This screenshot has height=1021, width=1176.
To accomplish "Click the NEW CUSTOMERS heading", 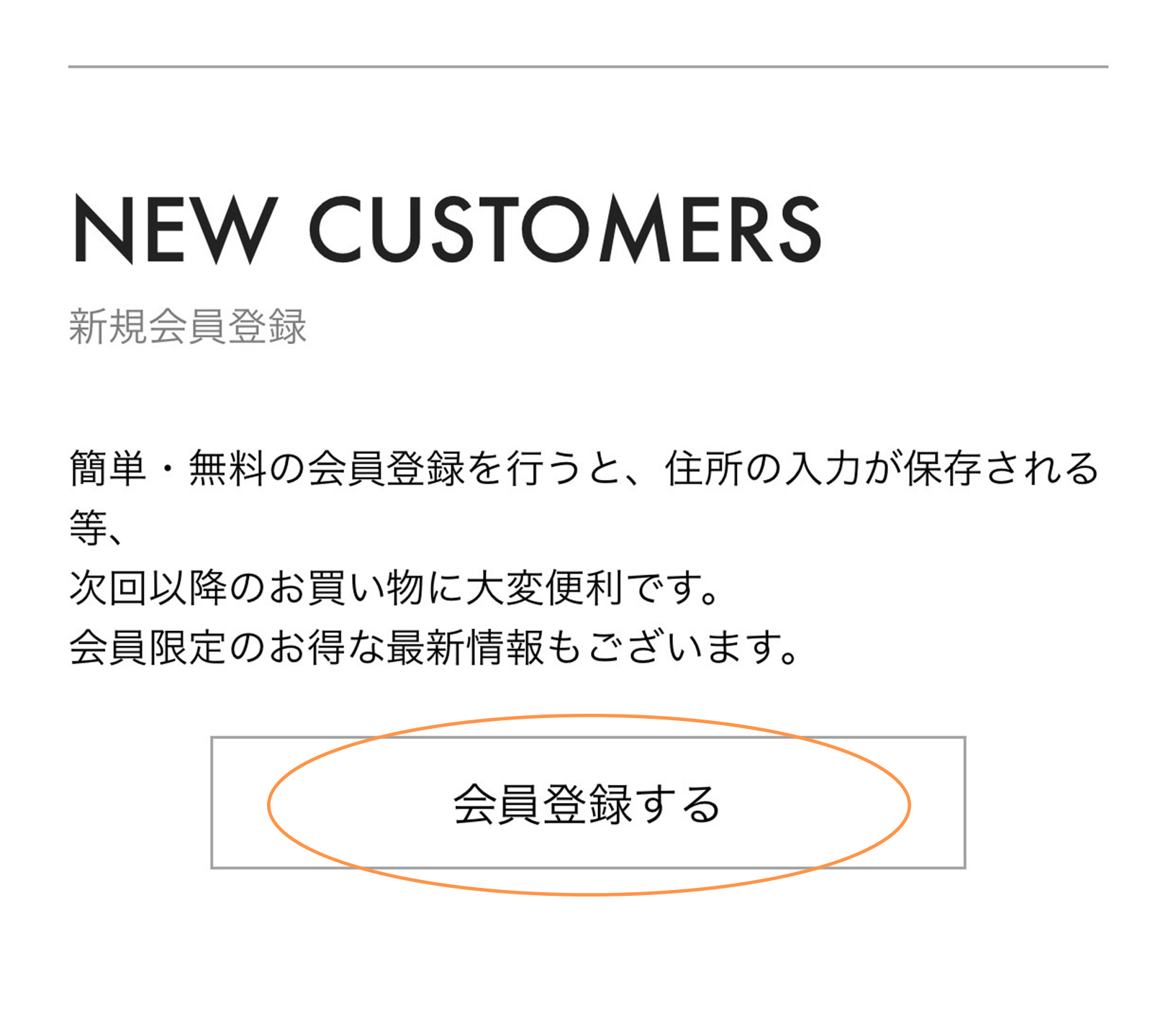I will [446, 230].
